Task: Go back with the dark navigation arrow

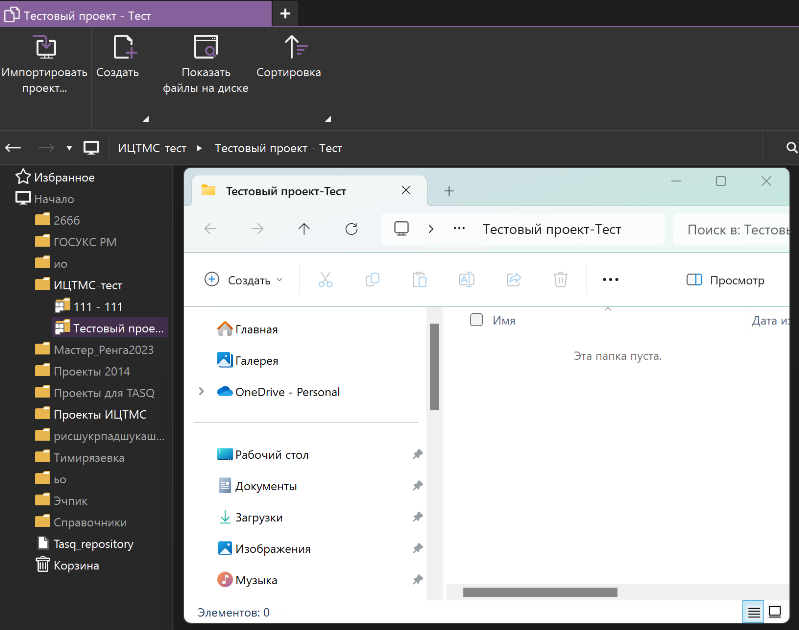Action: click(13, 148)
